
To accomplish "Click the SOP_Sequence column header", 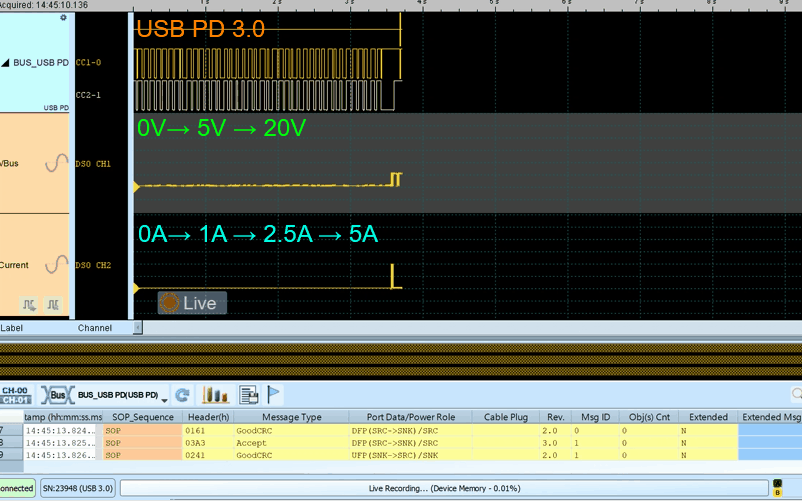I will pos(142,417).
